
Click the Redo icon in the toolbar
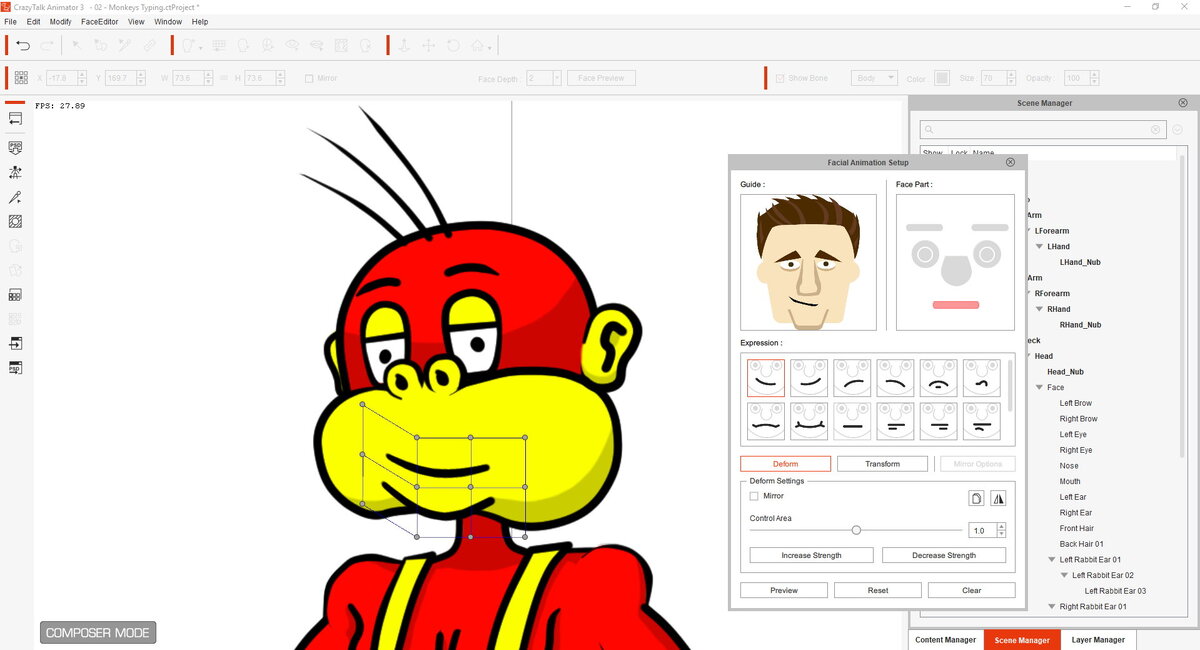click(45, 45)
